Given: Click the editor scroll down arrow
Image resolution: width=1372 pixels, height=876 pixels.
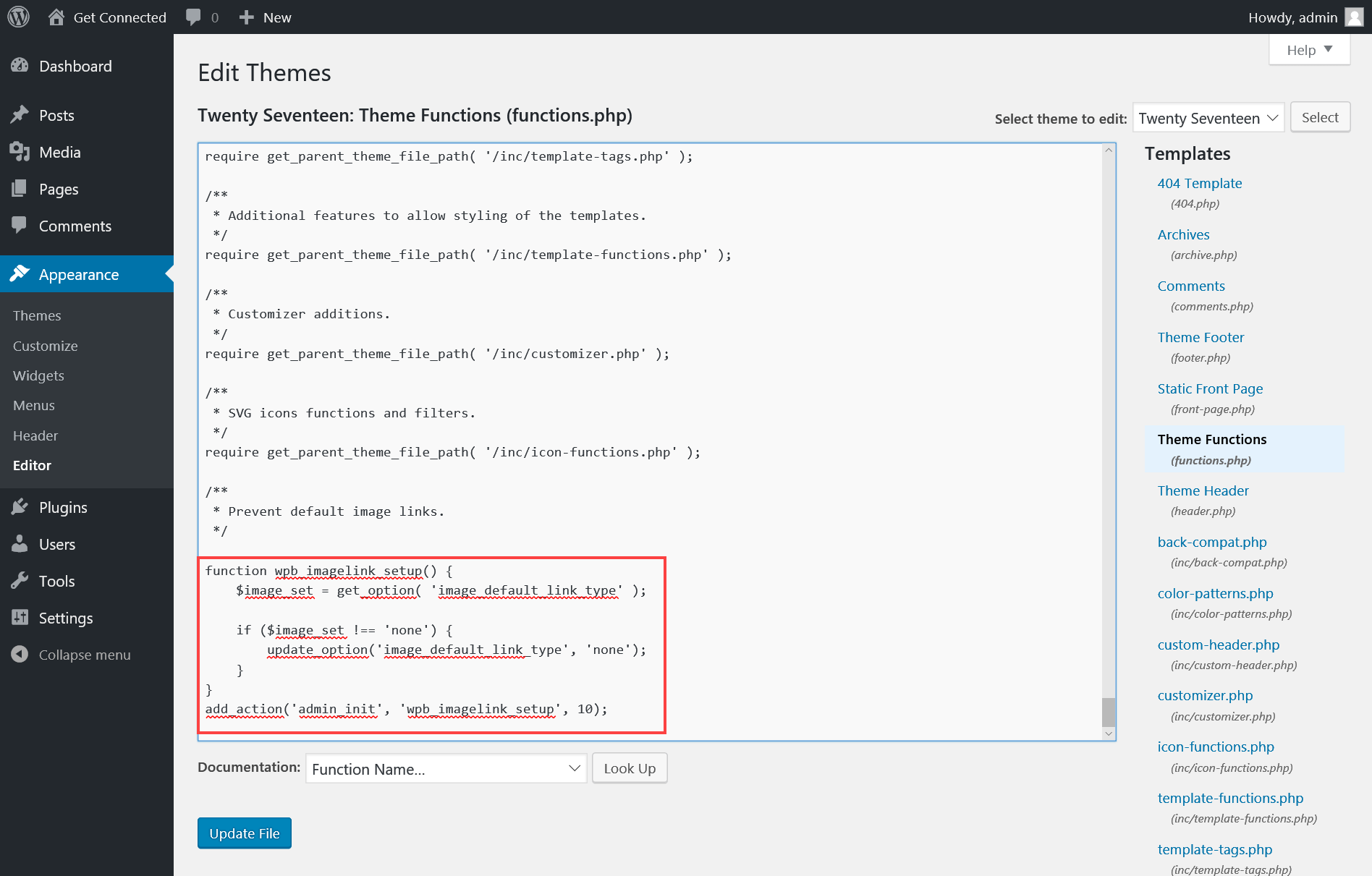Looking at the screenshot, I should click(x=1108, y=733).
